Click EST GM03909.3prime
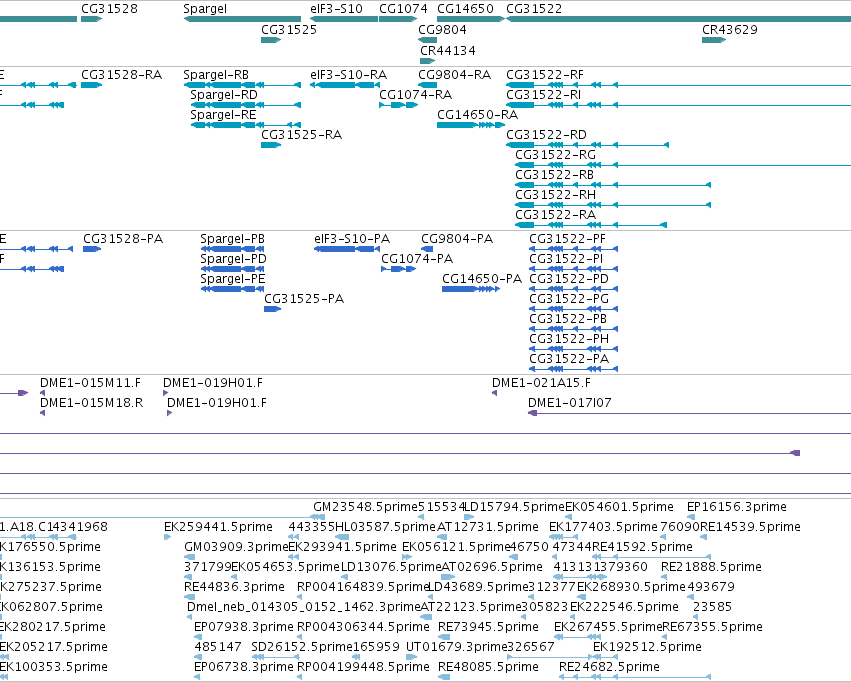Viewport: 851px width, 682px height. coord(189,557)
